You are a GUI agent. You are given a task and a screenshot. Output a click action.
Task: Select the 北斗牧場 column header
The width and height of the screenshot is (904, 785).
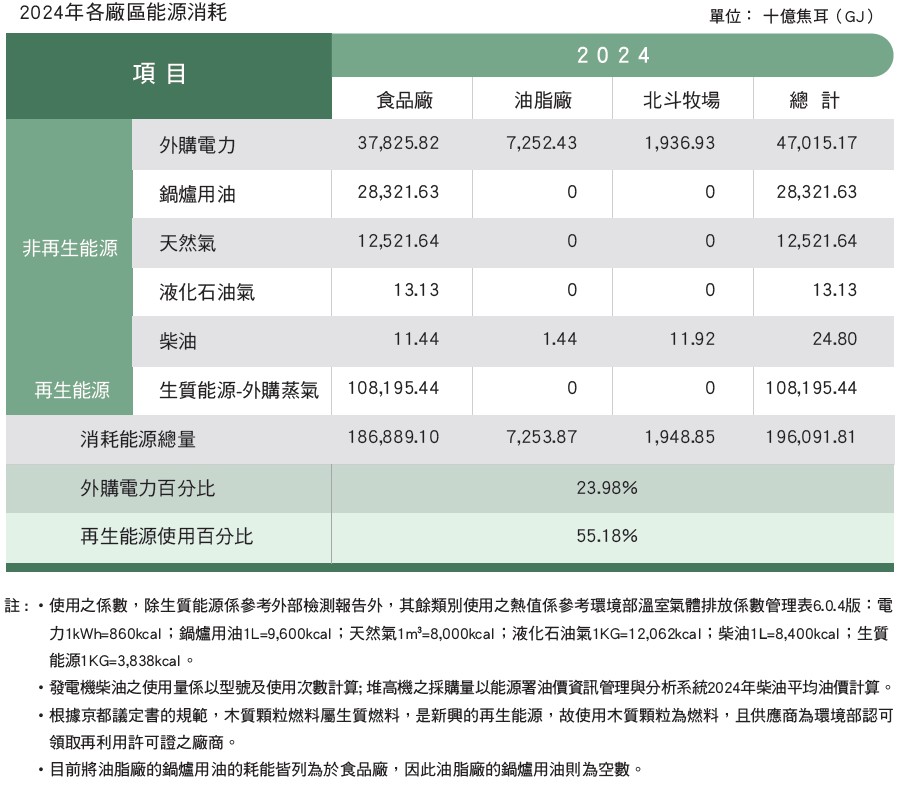681,100
